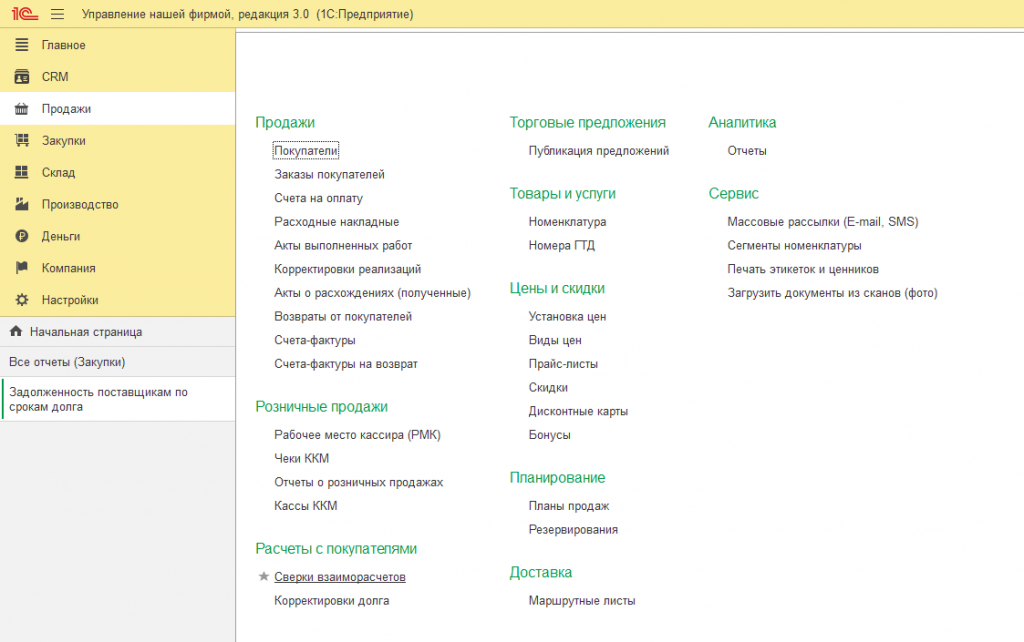Screen dimensions: 1024x642
Task: Click the Закупки cart icon
Action: click(22, 140)
